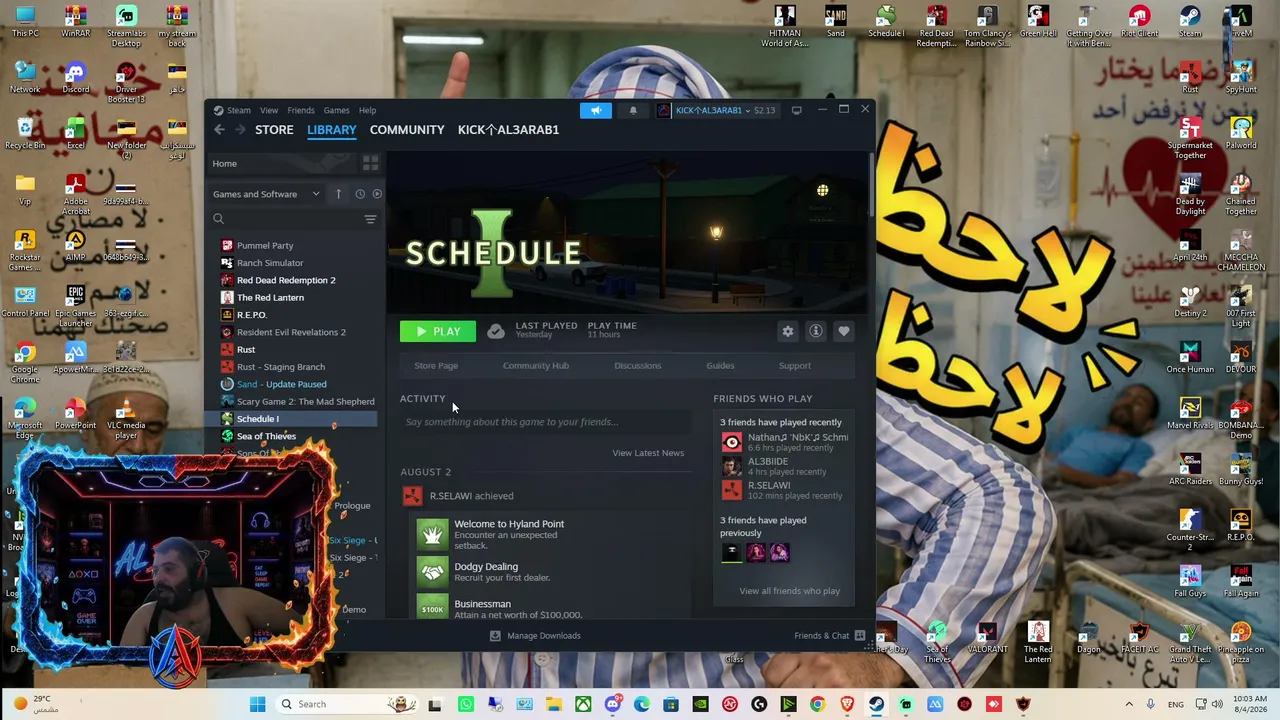Open the Support link
This screenshot has width=1280, height=720.
click(x=795, y=366)
